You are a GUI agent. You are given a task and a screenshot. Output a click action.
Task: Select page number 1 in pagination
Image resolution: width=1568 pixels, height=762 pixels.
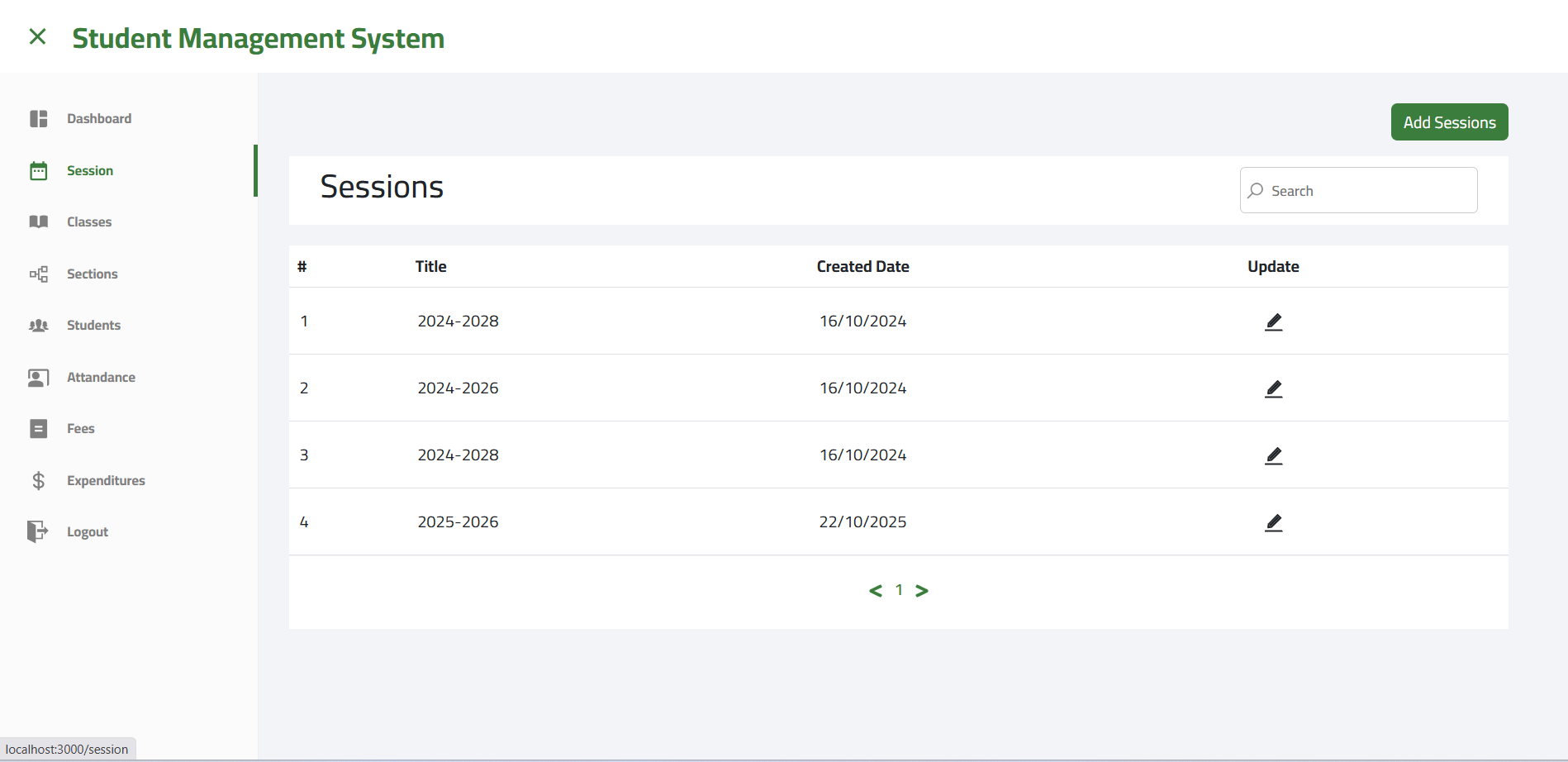[x=899, y=590]
